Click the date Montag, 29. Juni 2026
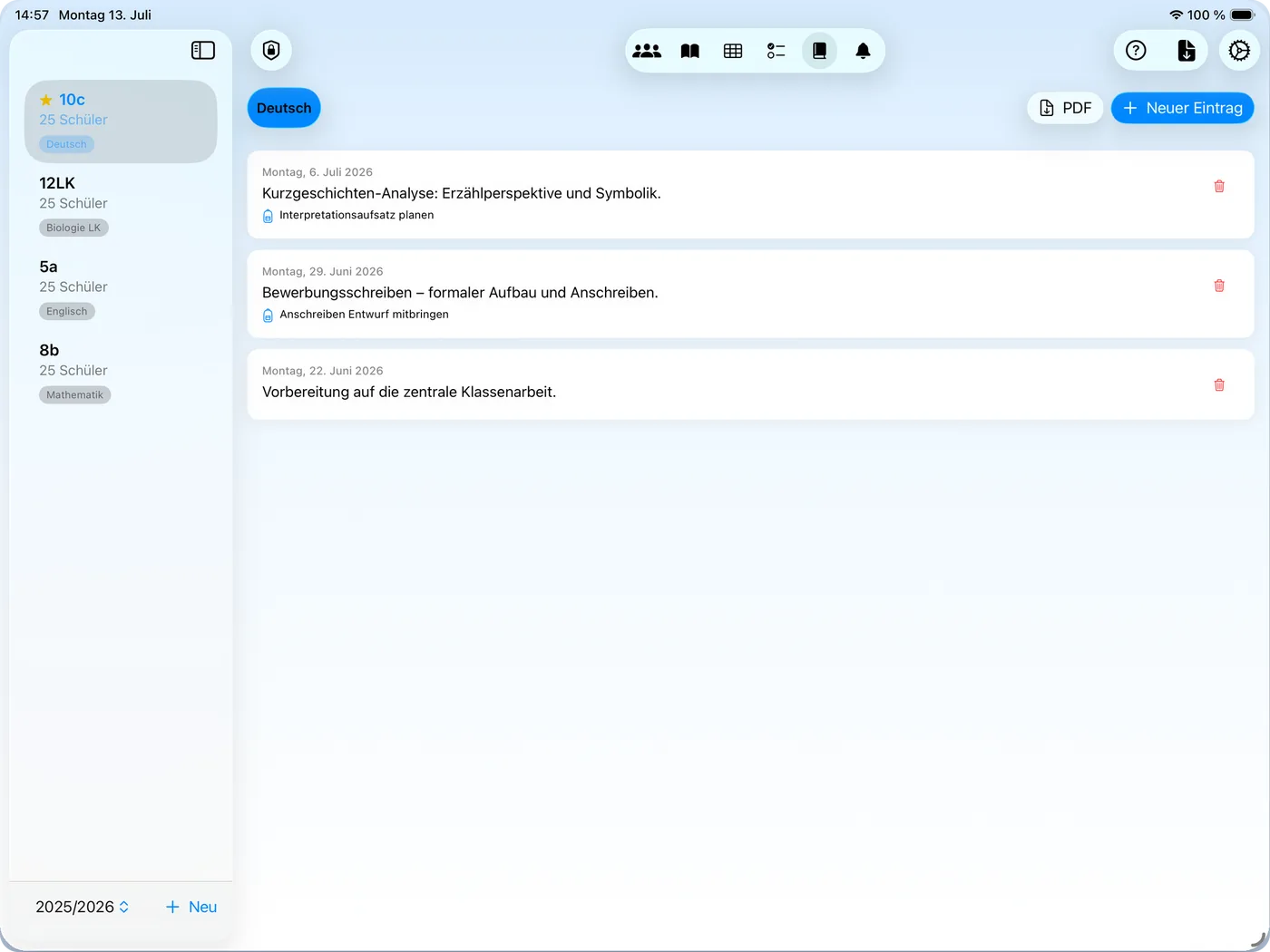 click(x=323, y=271)
